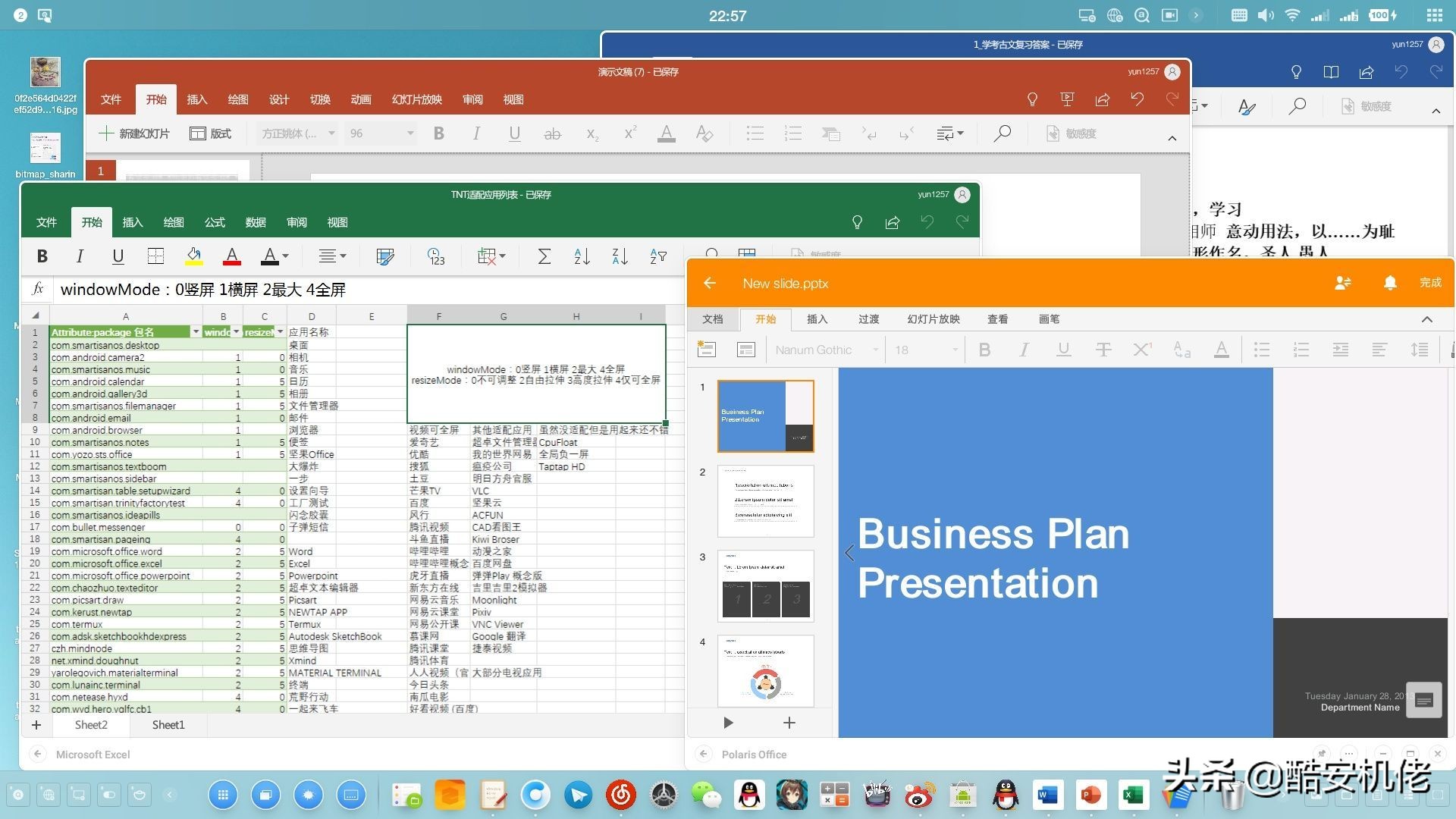The image size is (1456, 819).
Task: Click the AutoSum sigma icon in Excel
Action: tap(544, 256)
